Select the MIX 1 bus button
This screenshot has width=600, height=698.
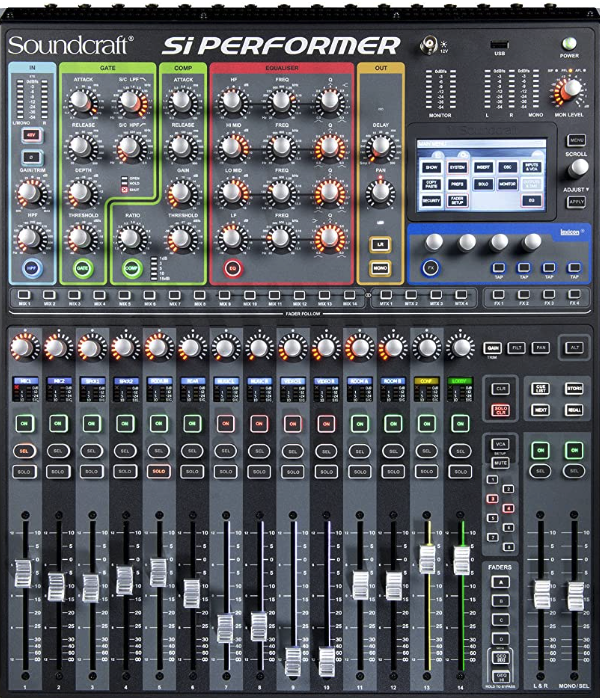(24, 295)
